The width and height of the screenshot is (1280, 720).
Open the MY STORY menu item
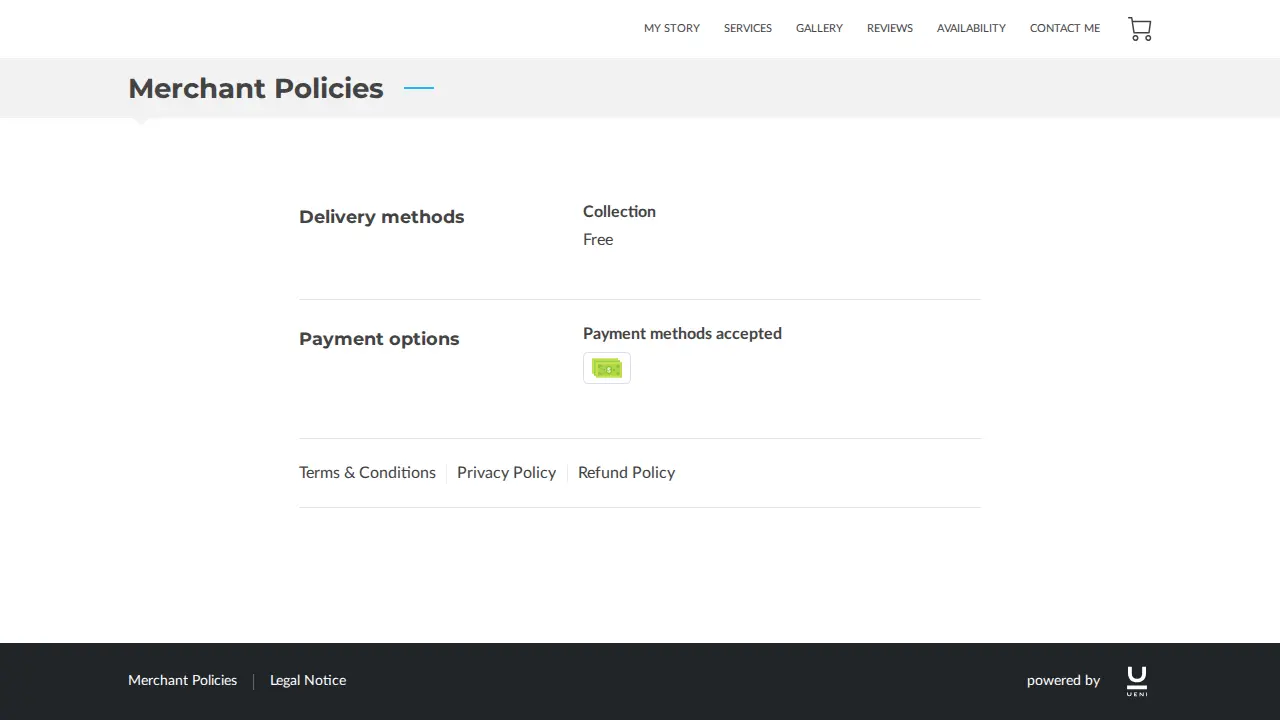(672, 28)
